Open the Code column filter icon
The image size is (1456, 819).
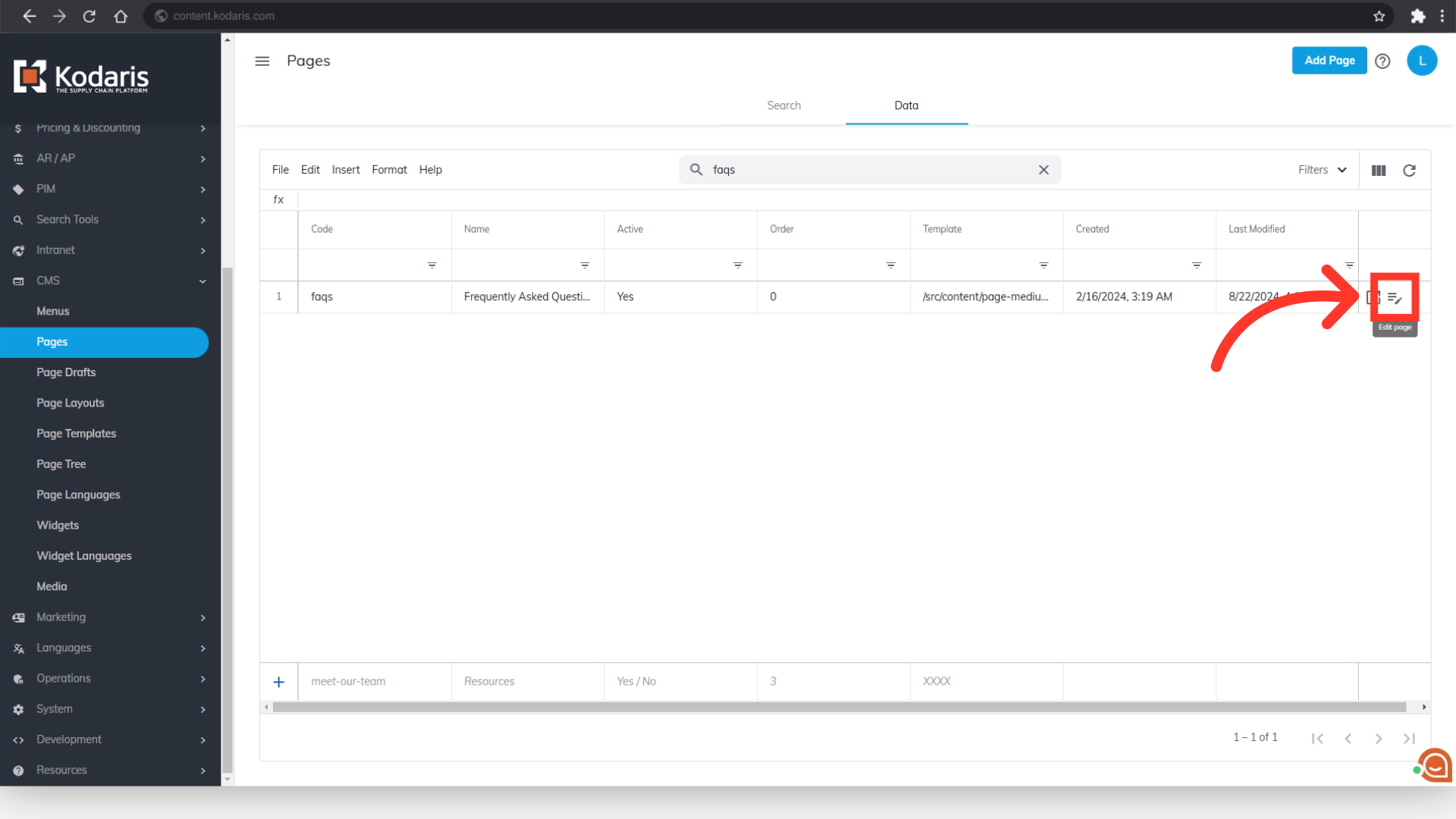pos(431,265)
